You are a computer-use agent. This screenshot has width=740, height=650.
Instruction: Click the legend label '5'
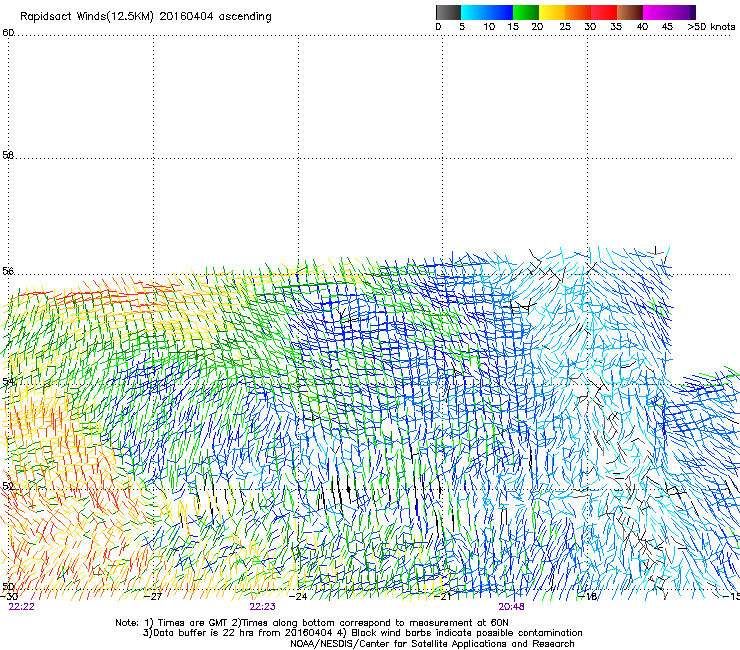[462, 27]
